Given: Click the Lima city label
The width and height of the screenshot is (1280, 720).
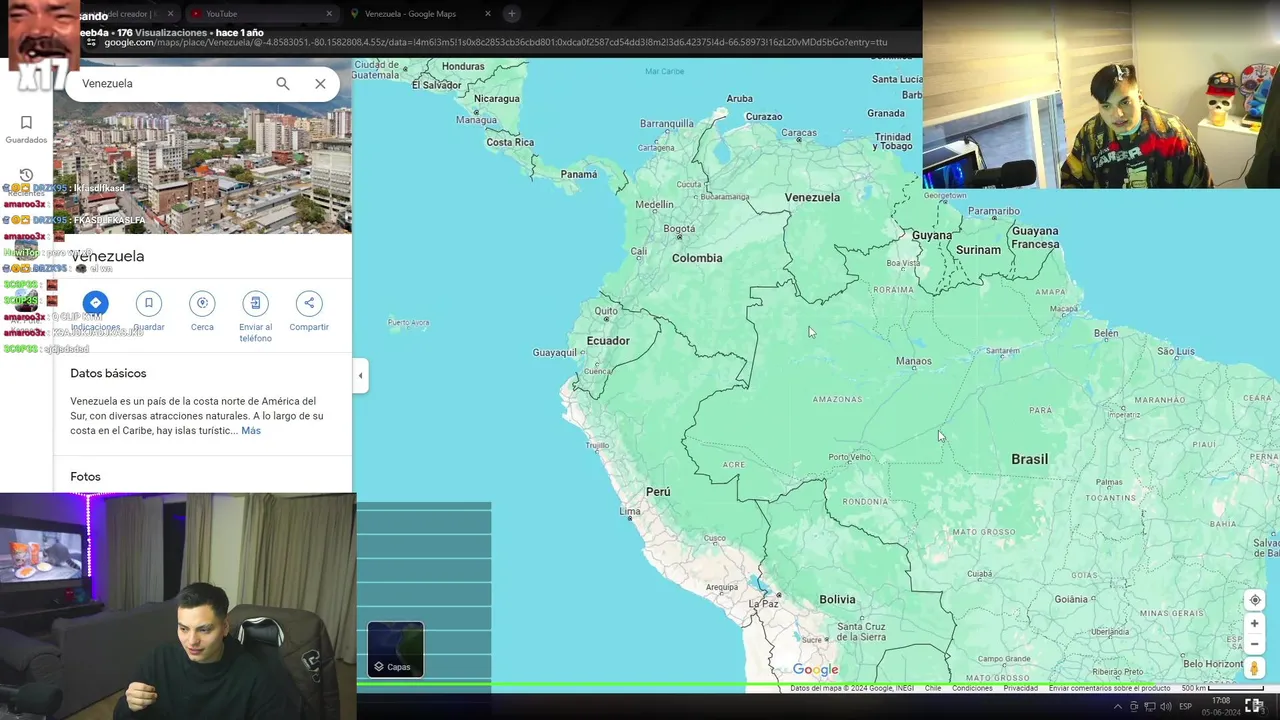Looking at the screenshot, I should pyautogui.click(x=630, y=512).
